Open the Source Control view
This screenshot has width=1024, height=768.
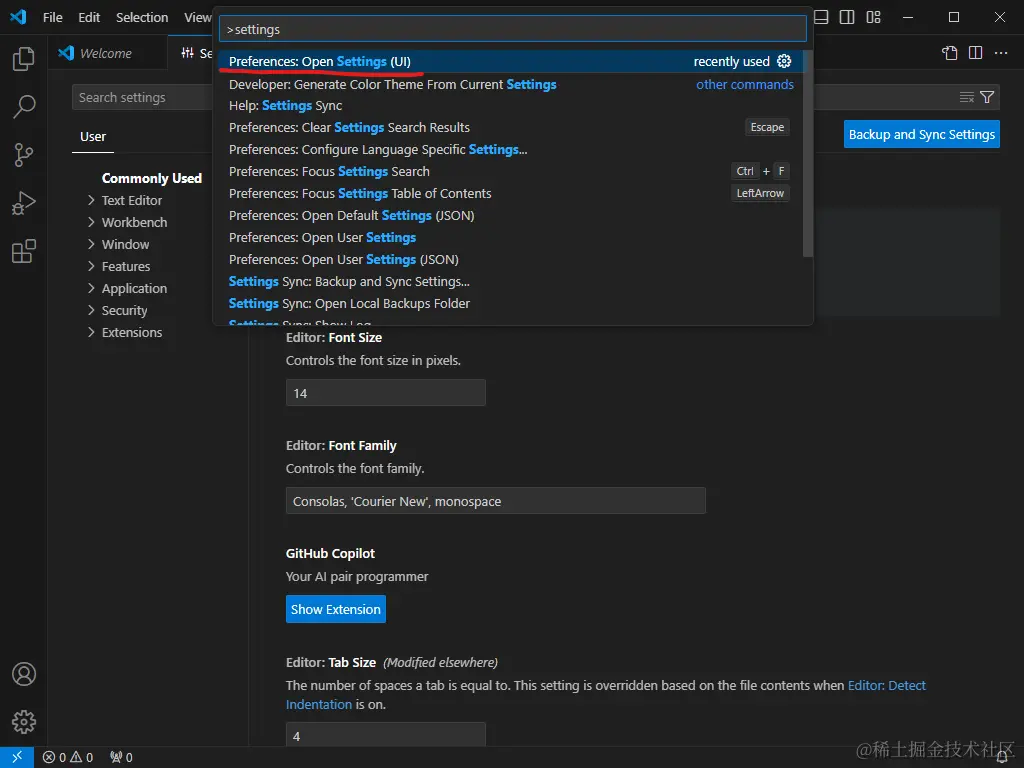tap(24, 155)
